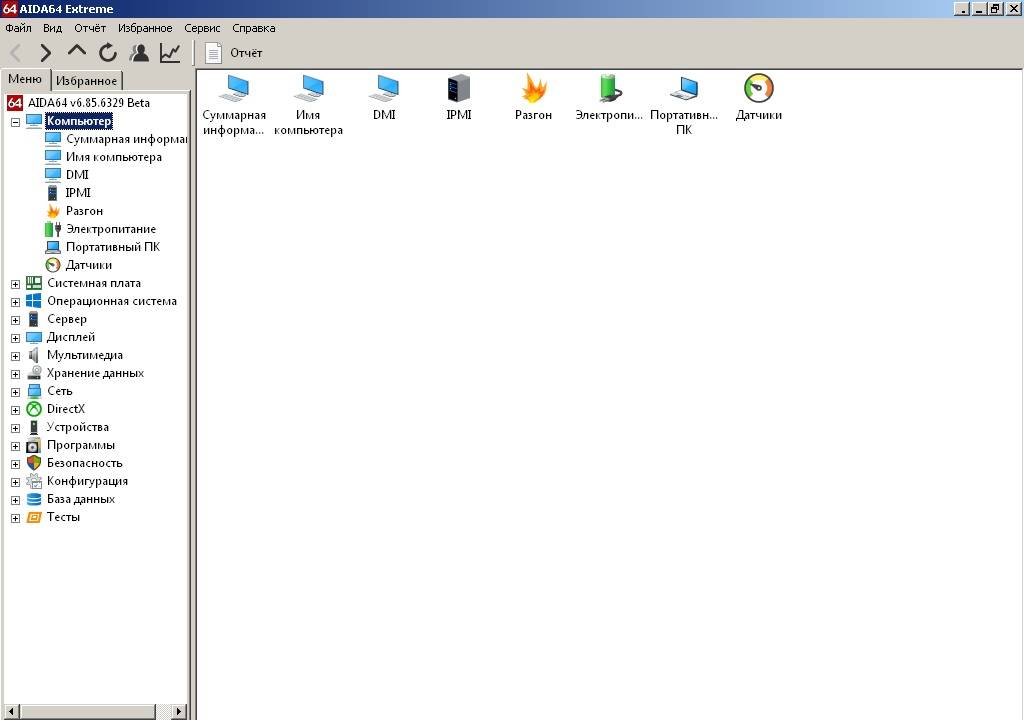Select IPMI in the tree

pos(68,193)
